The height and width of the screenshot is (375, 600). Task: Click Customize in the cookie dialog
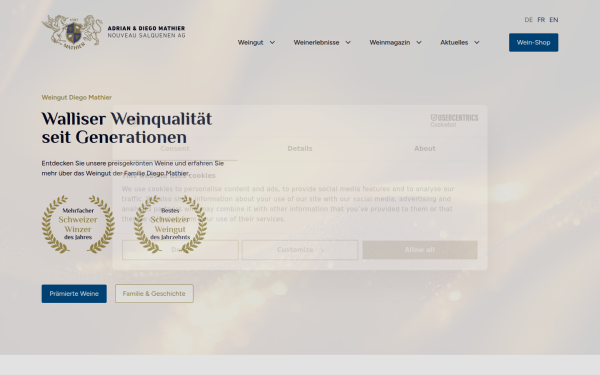(x=300, y=250)
